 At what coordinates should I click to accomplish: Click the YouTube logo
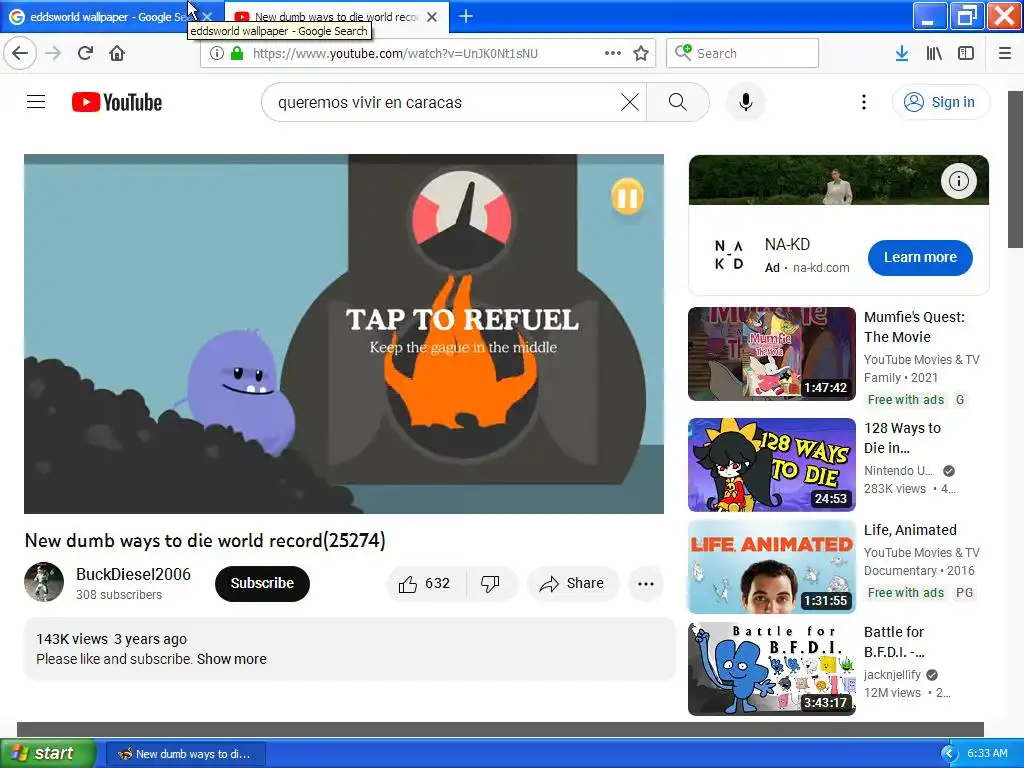[117, 102]
